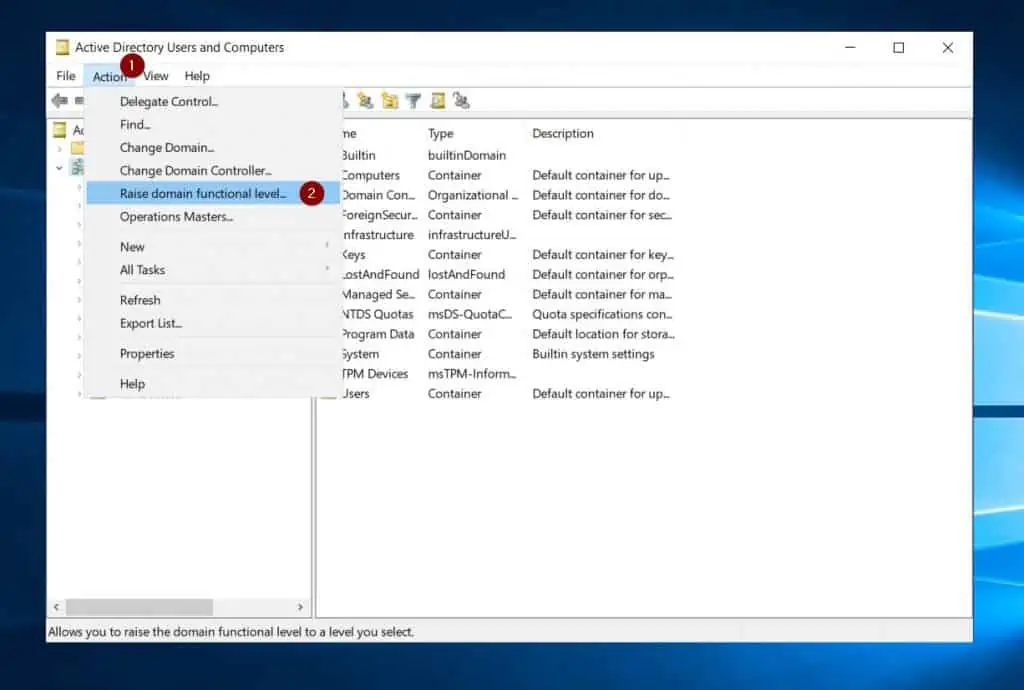Viewport: 1024px width, 690px height.
Task: Click the Add to group toolbar icon
Action: point(461,101)
